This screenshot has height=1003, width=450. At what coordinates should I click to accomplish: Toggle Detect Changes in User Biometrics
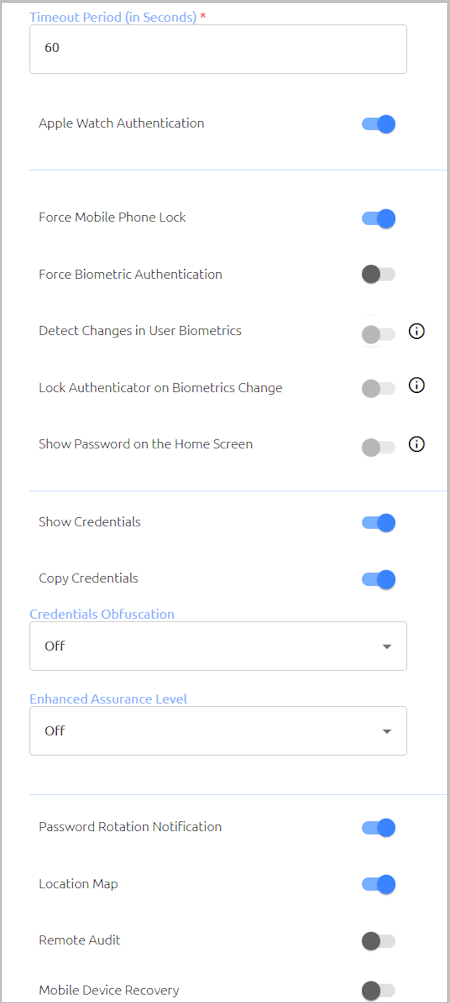click(x=378, y=334)
